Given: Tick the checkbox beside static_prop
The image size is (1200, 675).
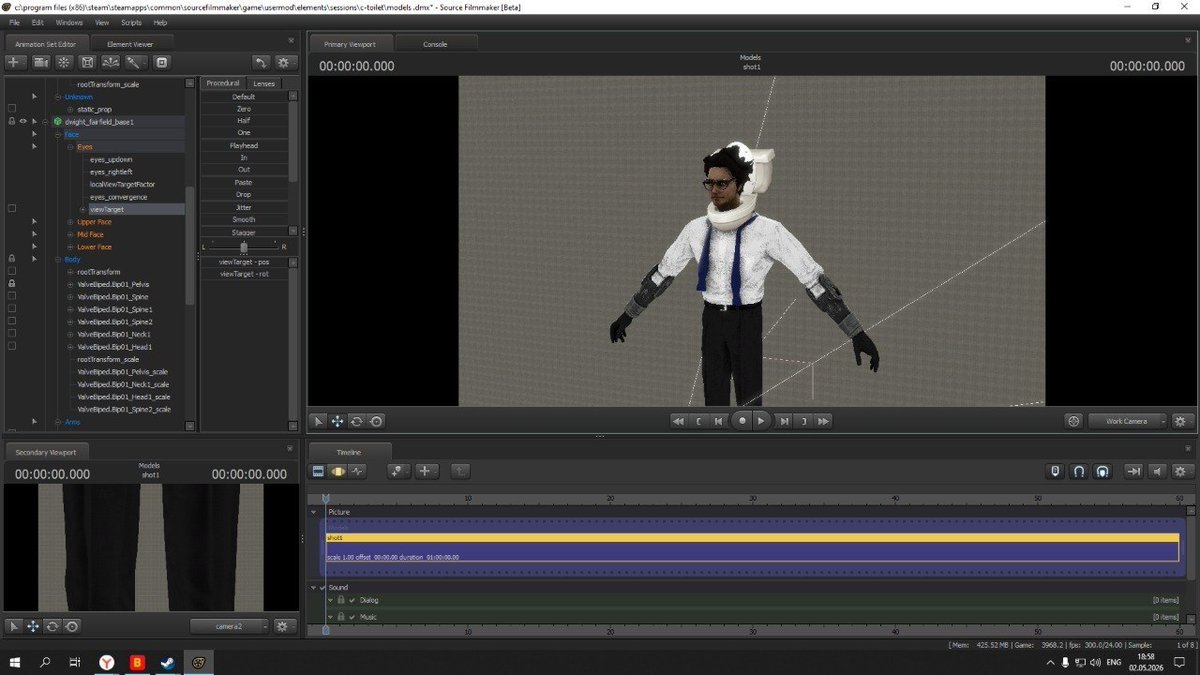Looking at the screenshot, I should (x=11, y=109).
